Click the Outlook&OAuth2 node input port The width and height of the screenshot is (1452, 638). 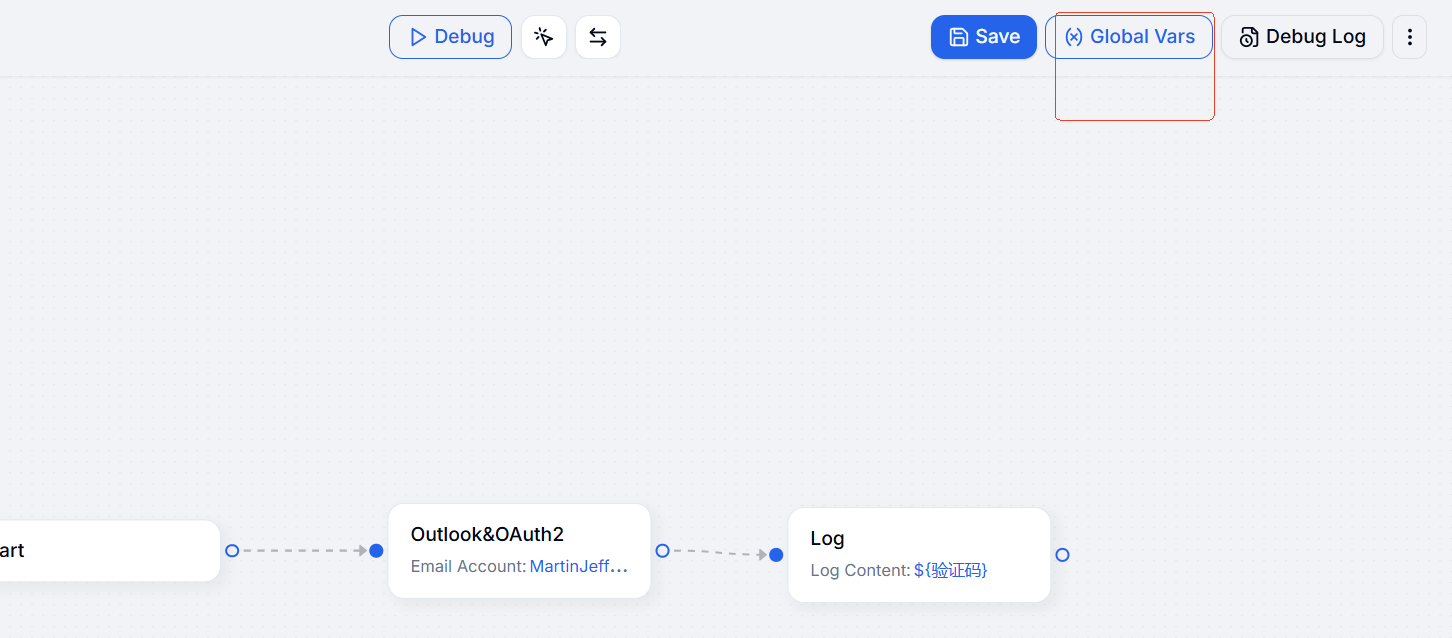(376, 550)
